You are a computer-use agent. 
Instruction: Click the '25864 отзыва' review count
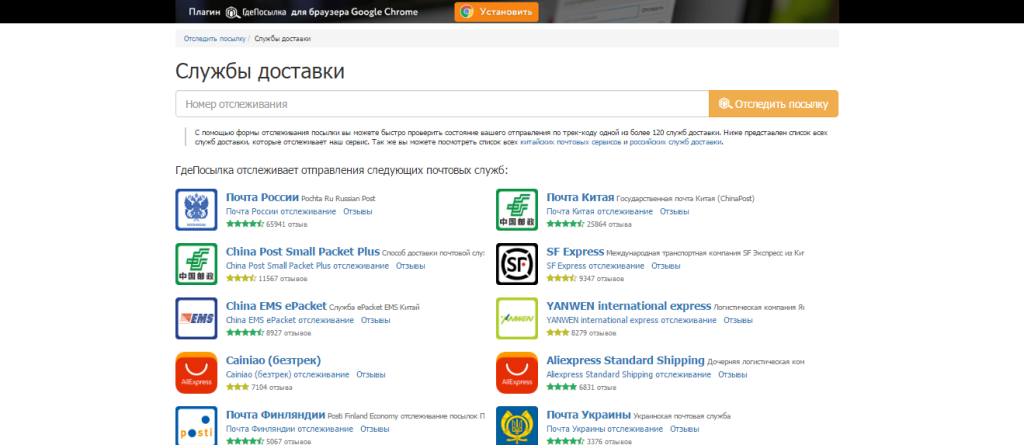609,224
